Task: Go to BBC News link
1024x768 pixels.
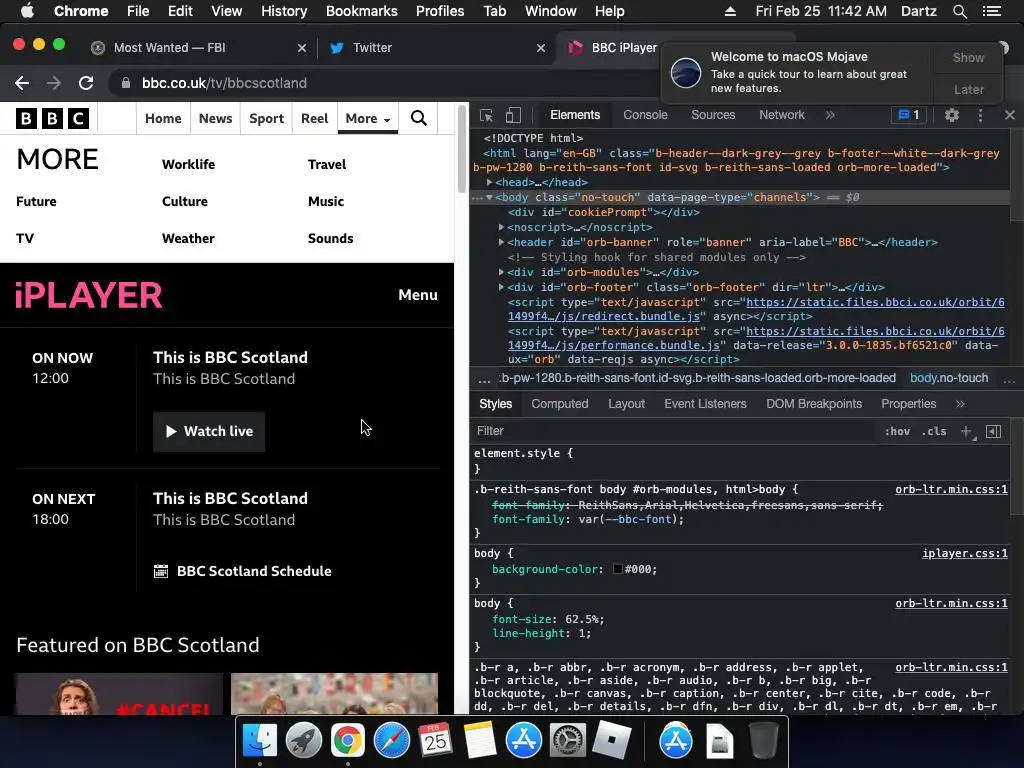Action: 216,119
